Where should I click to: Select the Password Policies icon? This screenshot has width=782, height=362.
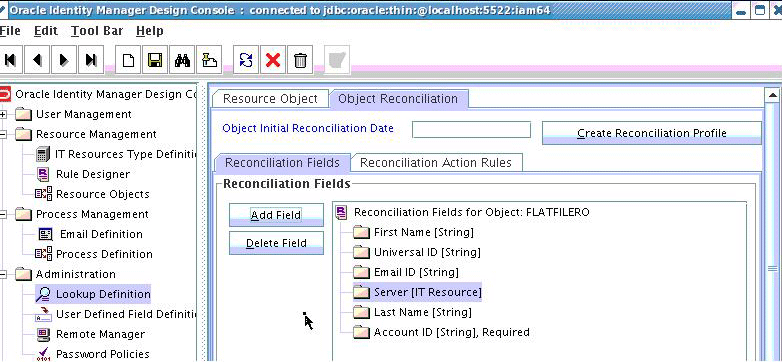click(x=43, y=354)
